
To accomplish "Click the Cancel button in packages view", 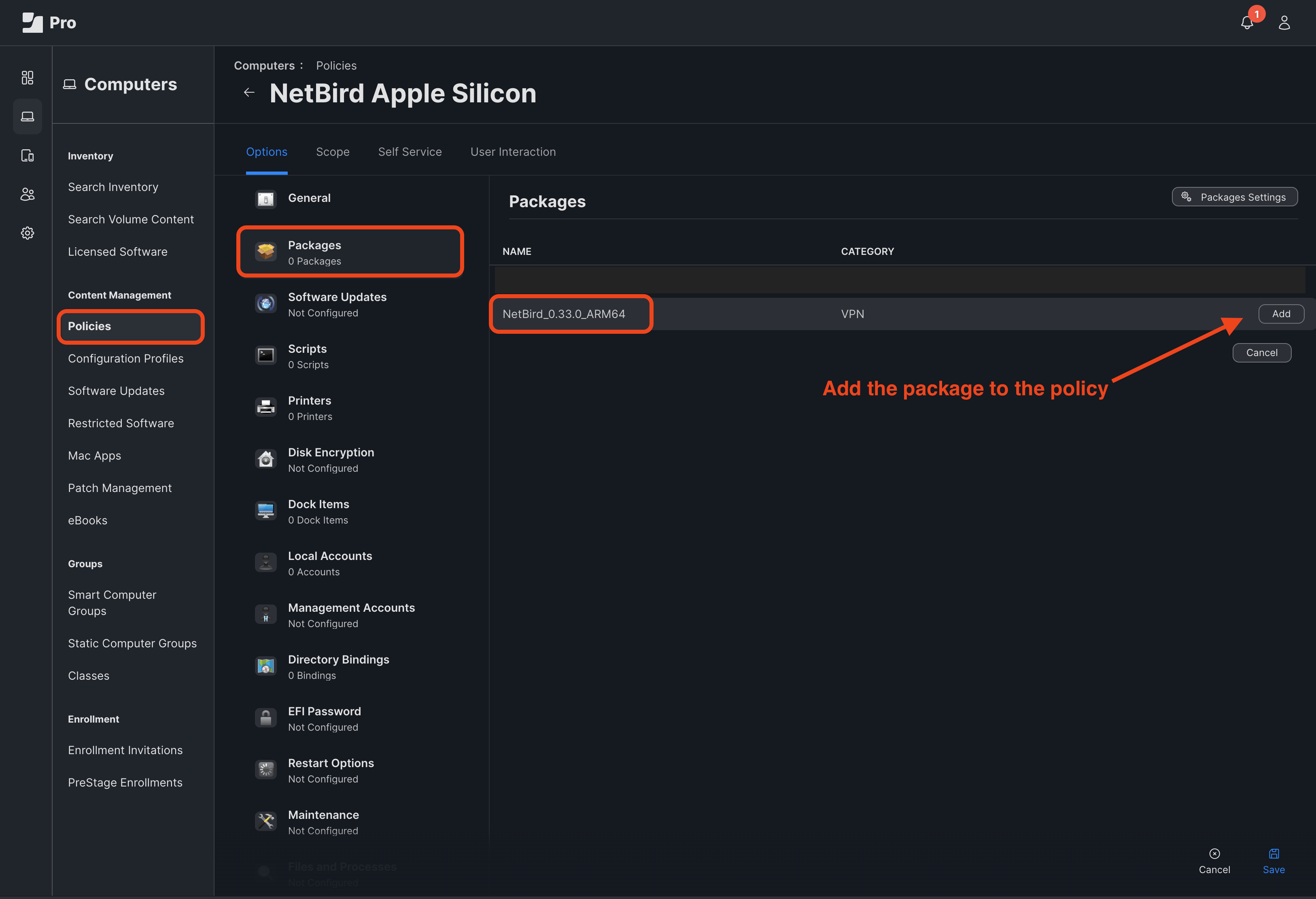I will (1263, 352).
